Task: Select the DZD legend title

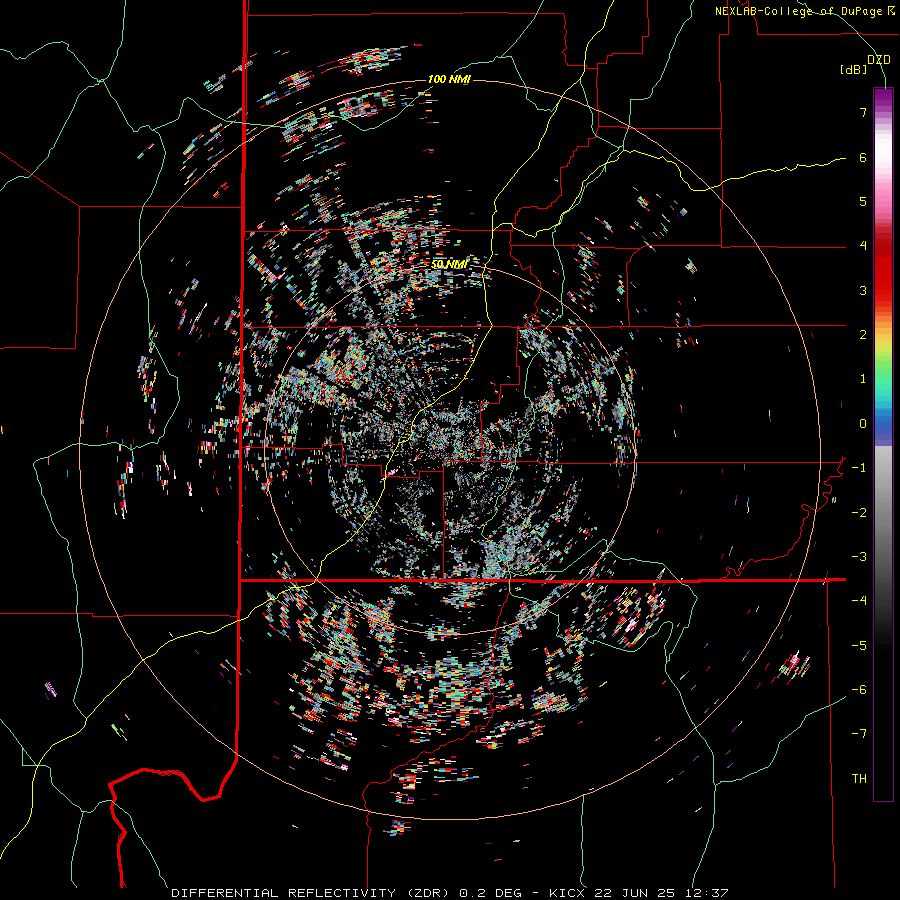Action: pos(878,60)
